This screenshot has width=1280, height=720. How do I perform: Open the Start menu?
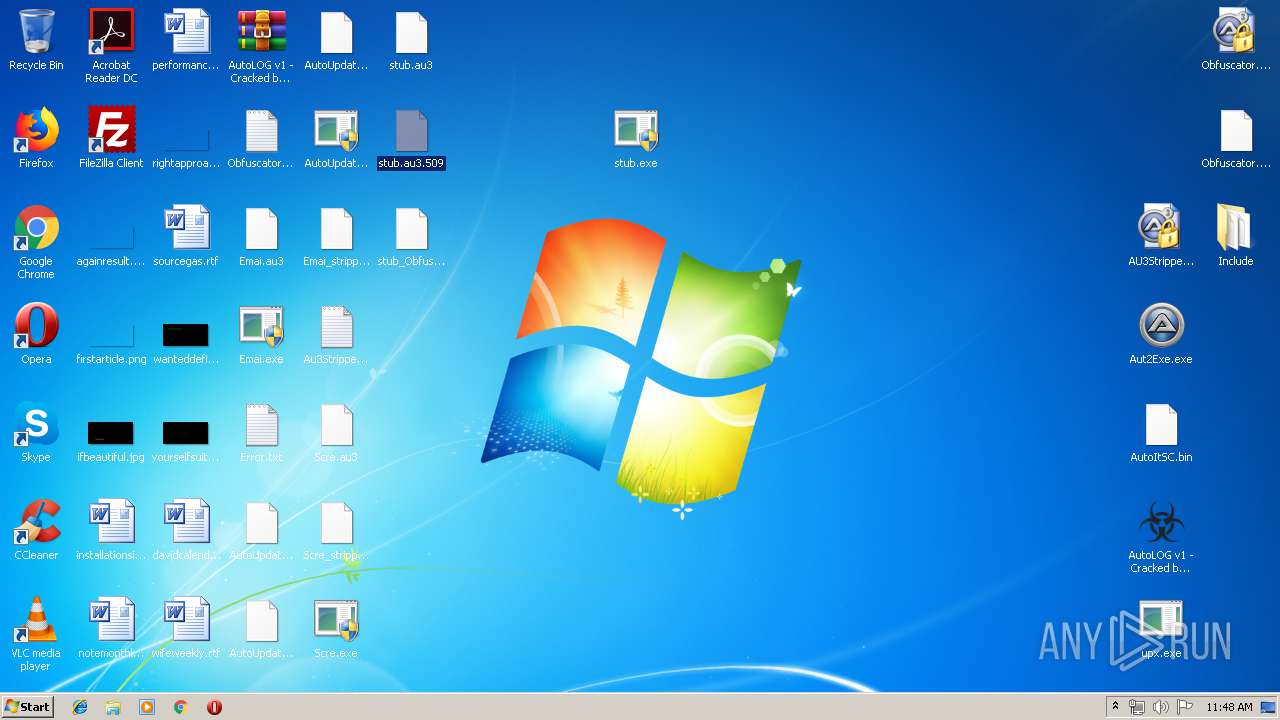(28, 706)
